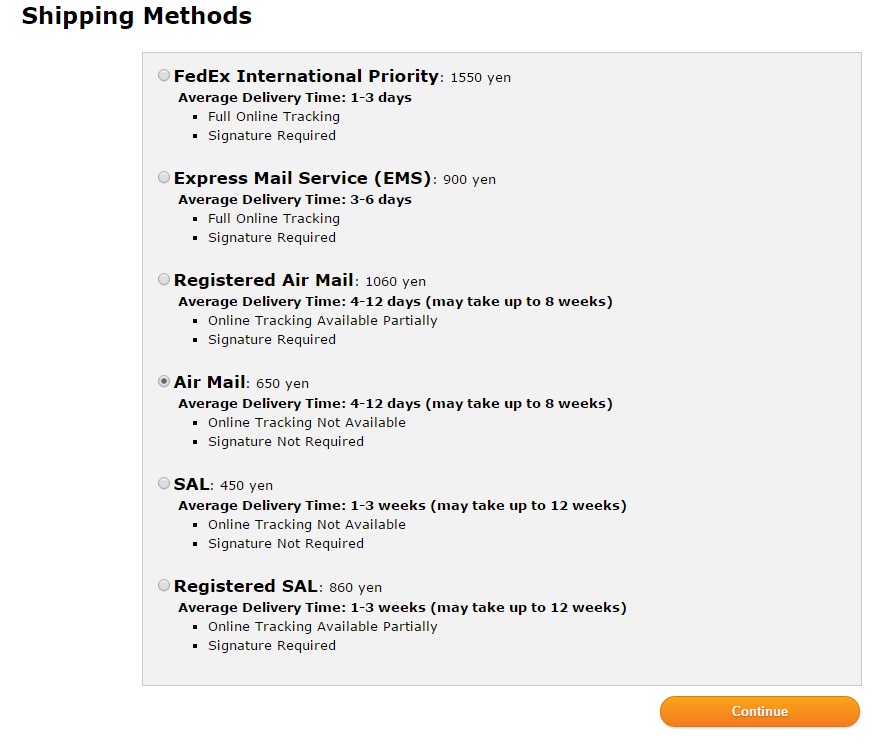This screenshot has width=878, height=745.
Task: Click the 900 yen EMS price
Action: [469, 180]
